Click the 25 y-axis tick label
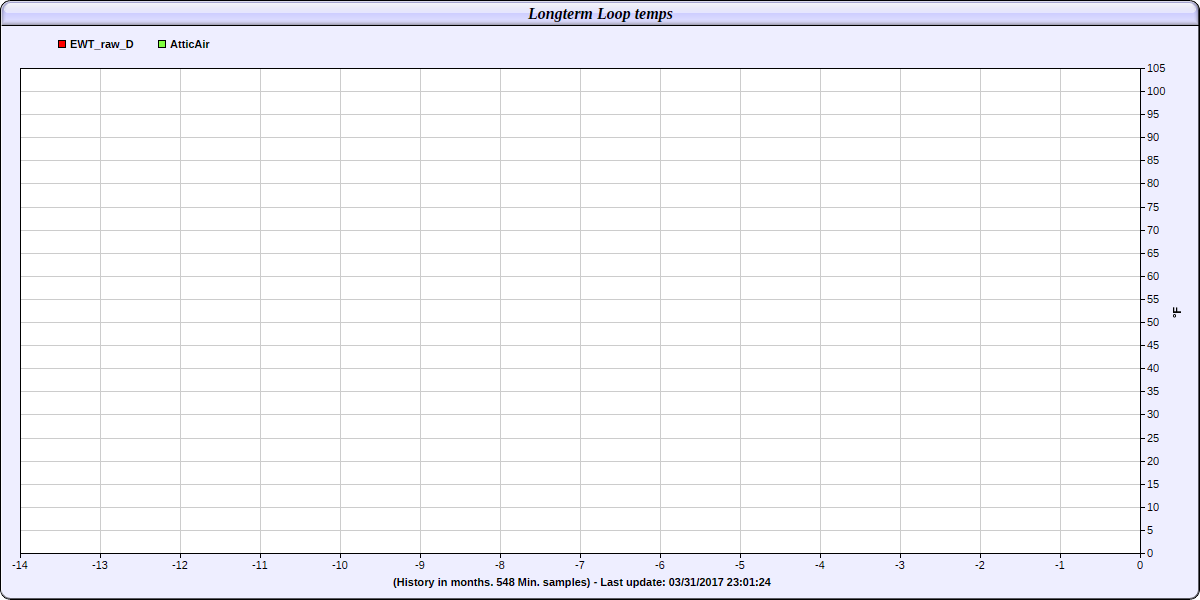Image resolution: width=1200 pixels, height=600 pixels. 1153,438
